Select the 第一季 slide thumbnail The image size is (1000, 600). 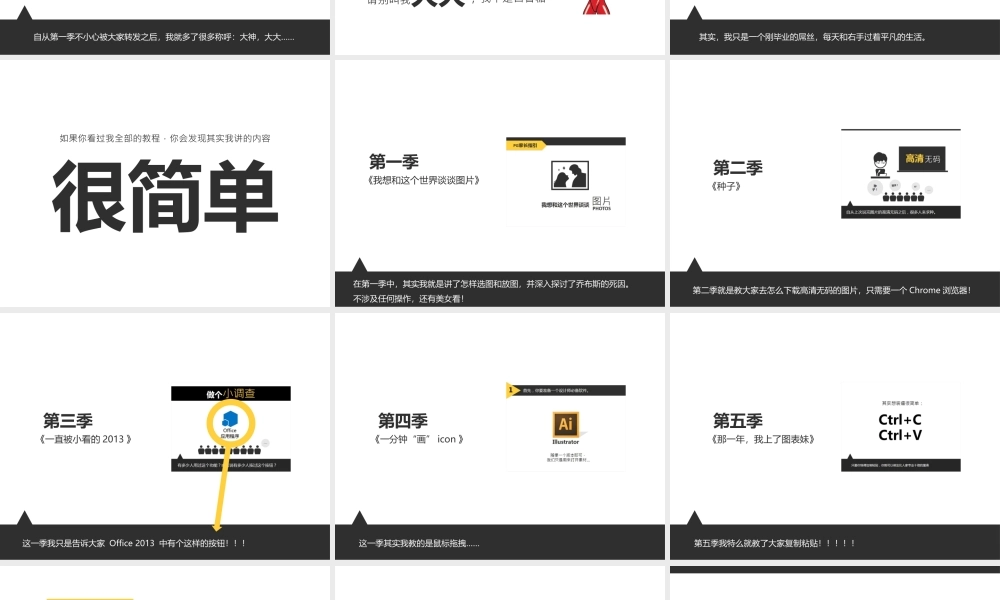click(500, 180)
